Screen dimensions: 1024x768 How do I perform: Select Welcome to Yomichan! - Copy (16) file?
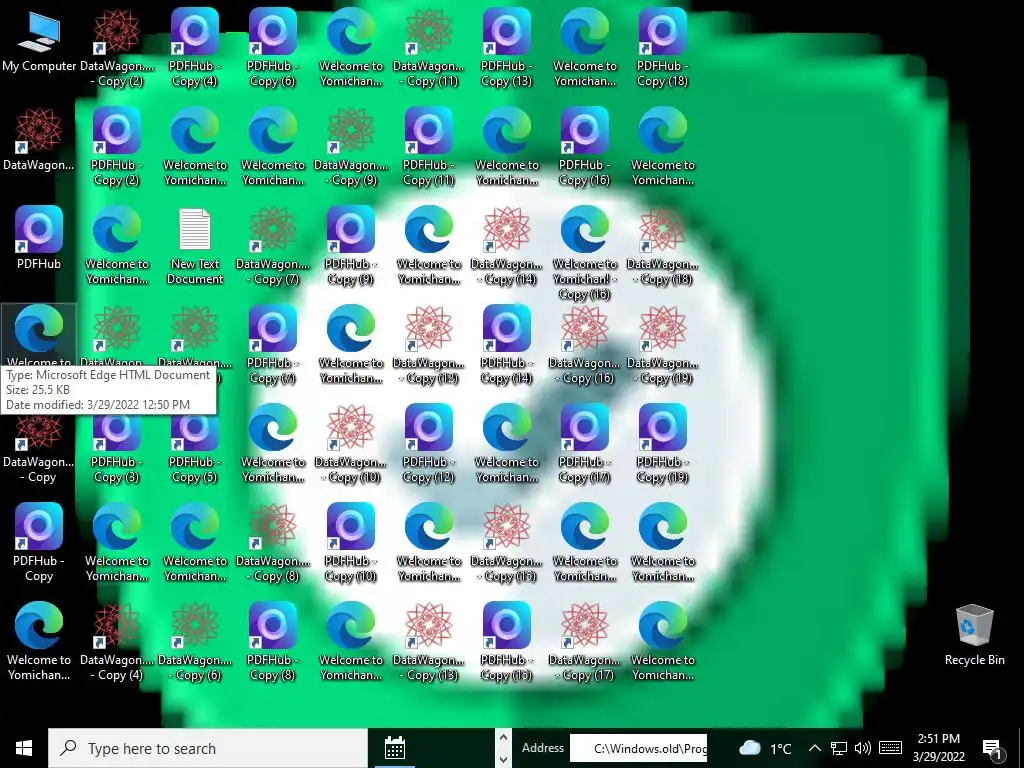584,253
